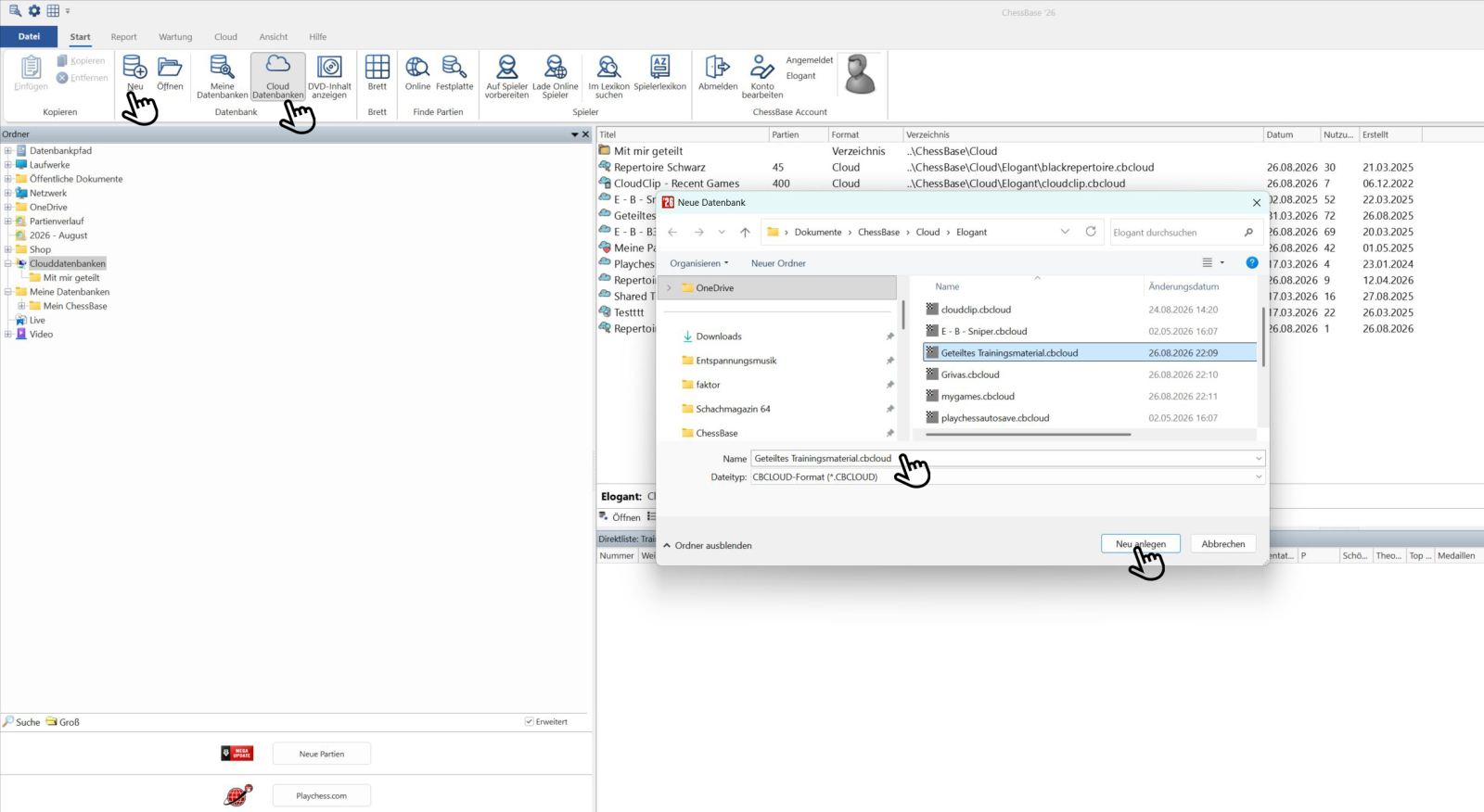Select Mit mir geteilt tree item
The image size is (1484, 812).
71,278
